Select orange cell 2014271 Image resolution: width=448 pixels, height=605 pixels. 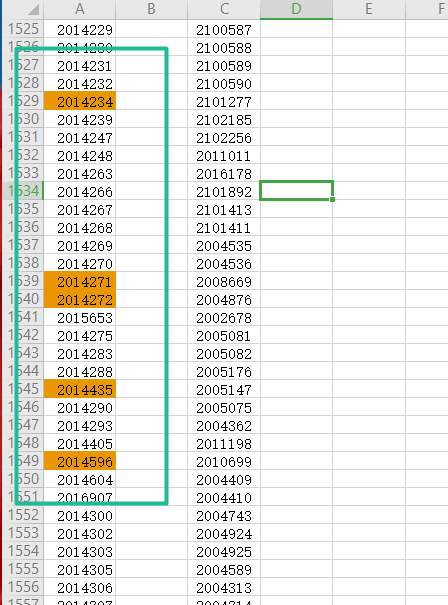point(79,281)
